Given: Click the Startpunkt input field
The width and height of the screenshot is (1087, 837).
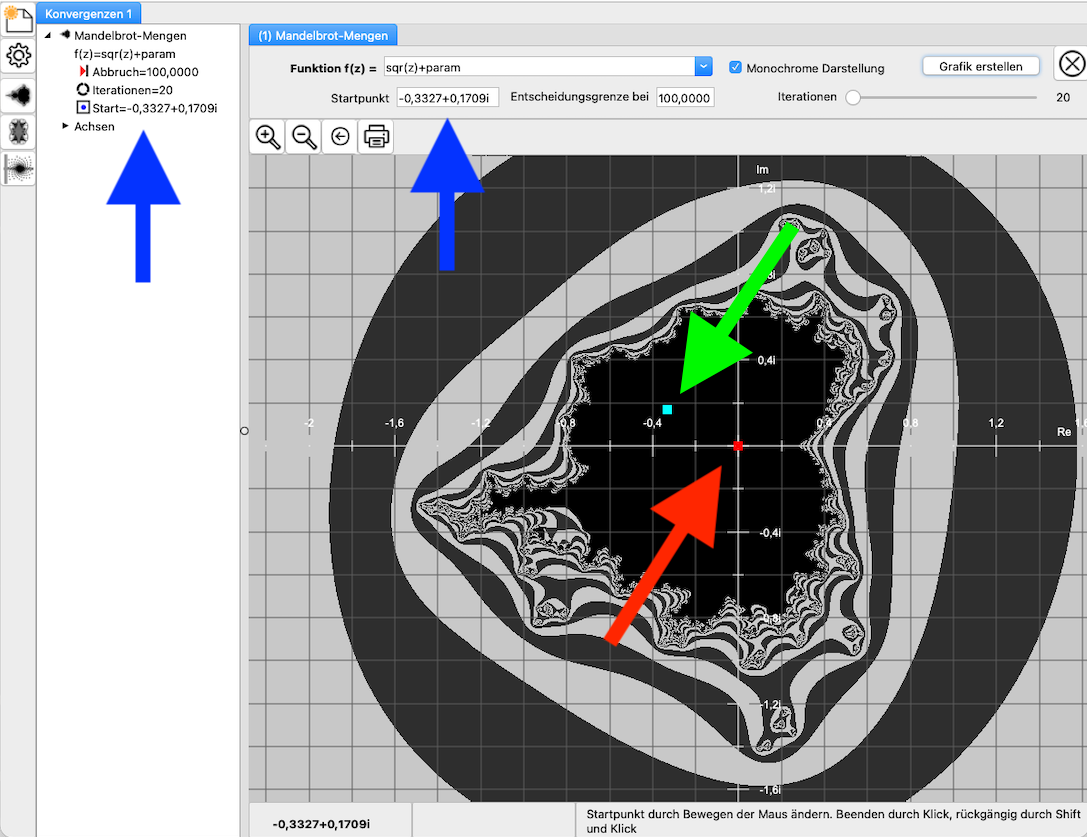Looking at the screenshot, I should pyautogui.click(x=447, y=98).
